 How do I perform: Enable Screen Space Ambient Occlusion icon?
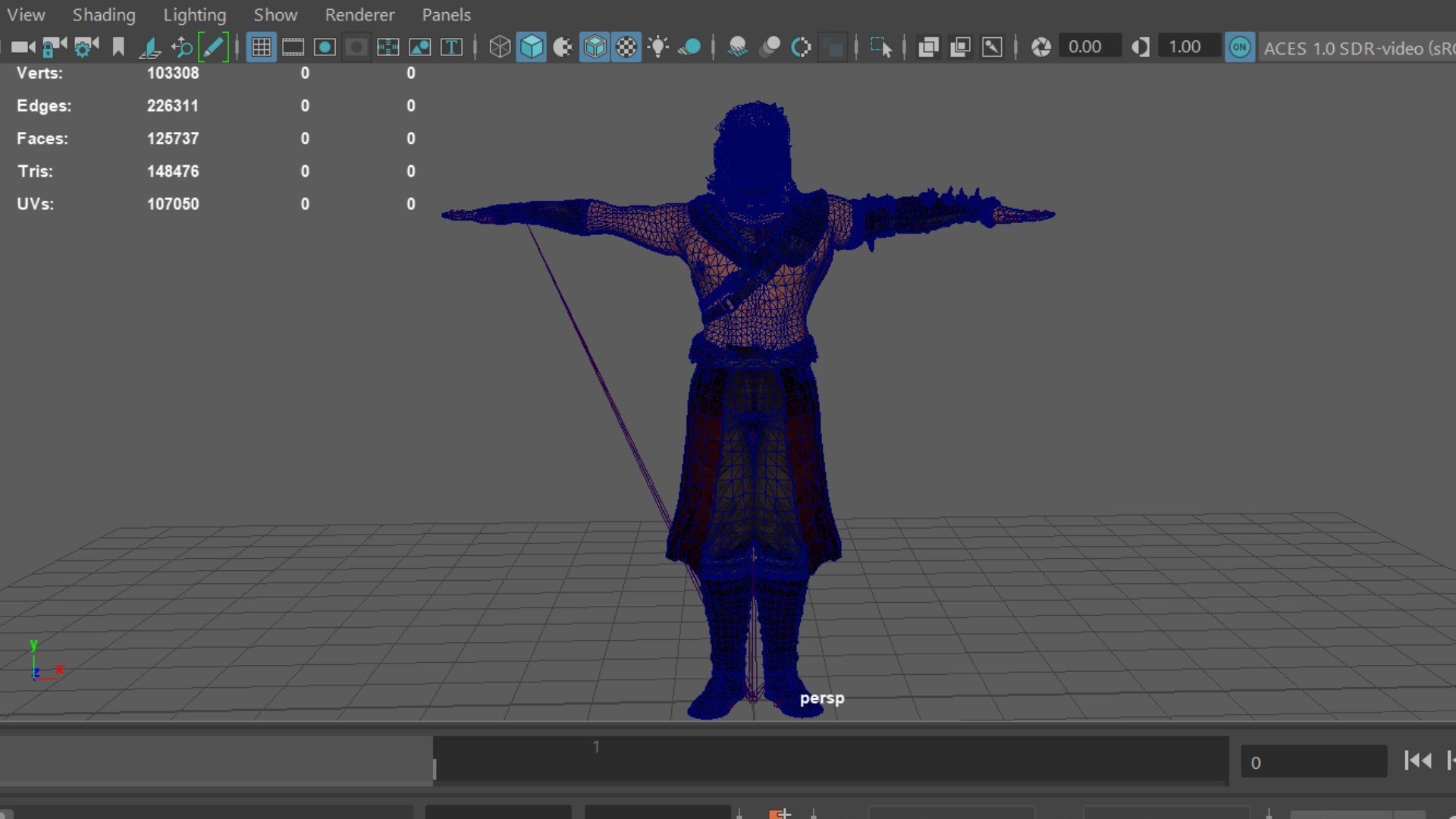[737, 47]
